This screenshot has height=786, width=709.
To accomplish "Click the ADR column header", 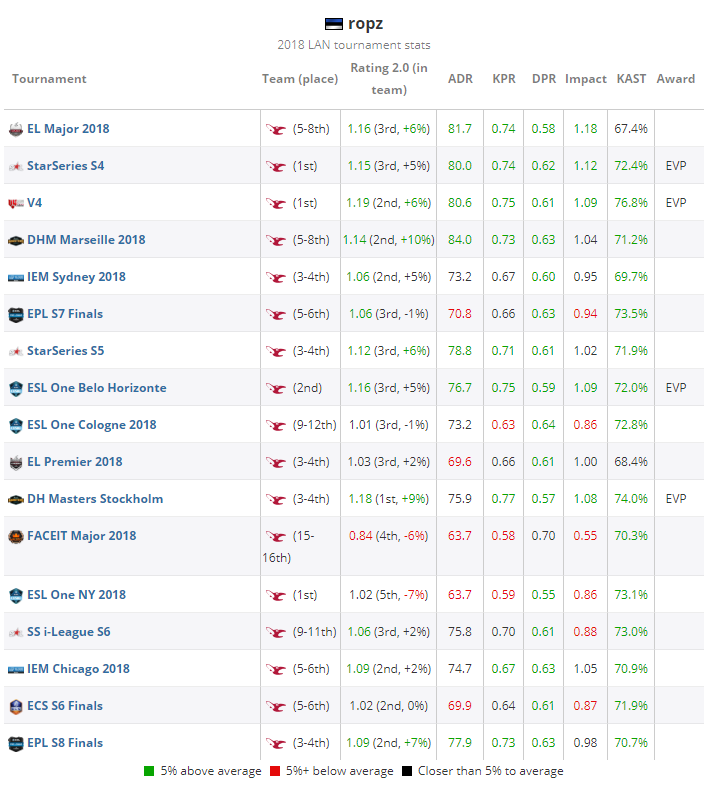I will click(x=460, y=79).
